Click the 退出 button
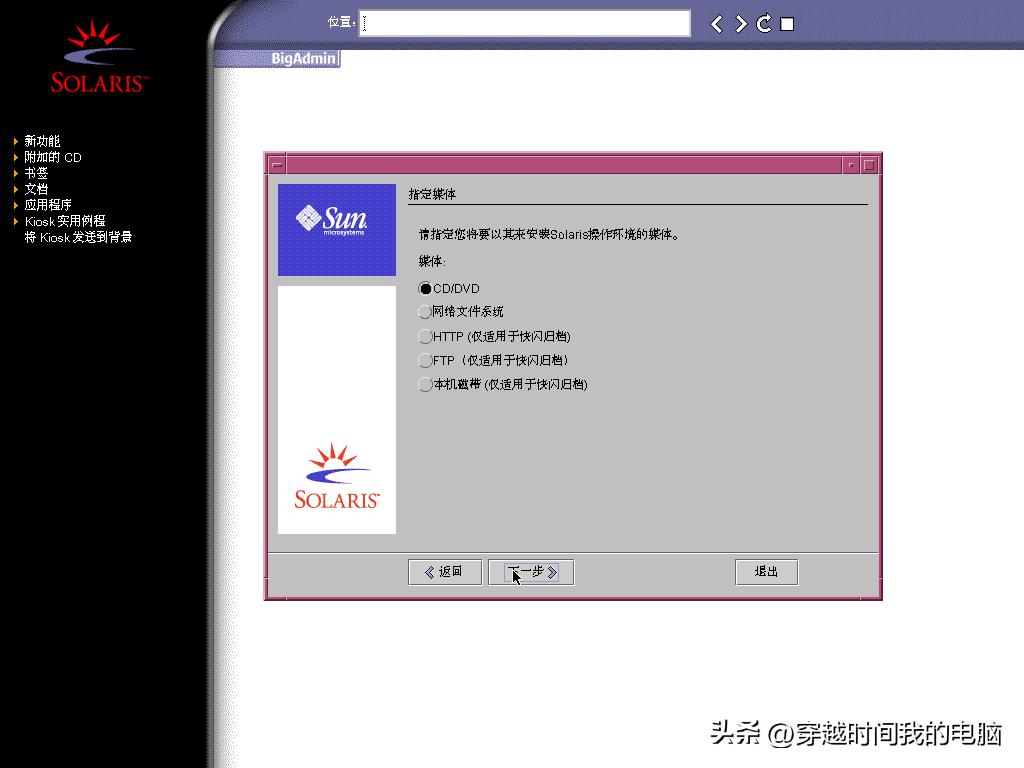Image resolution: width=1024 pixels, height=768 pixels. (x=766, y=571)
